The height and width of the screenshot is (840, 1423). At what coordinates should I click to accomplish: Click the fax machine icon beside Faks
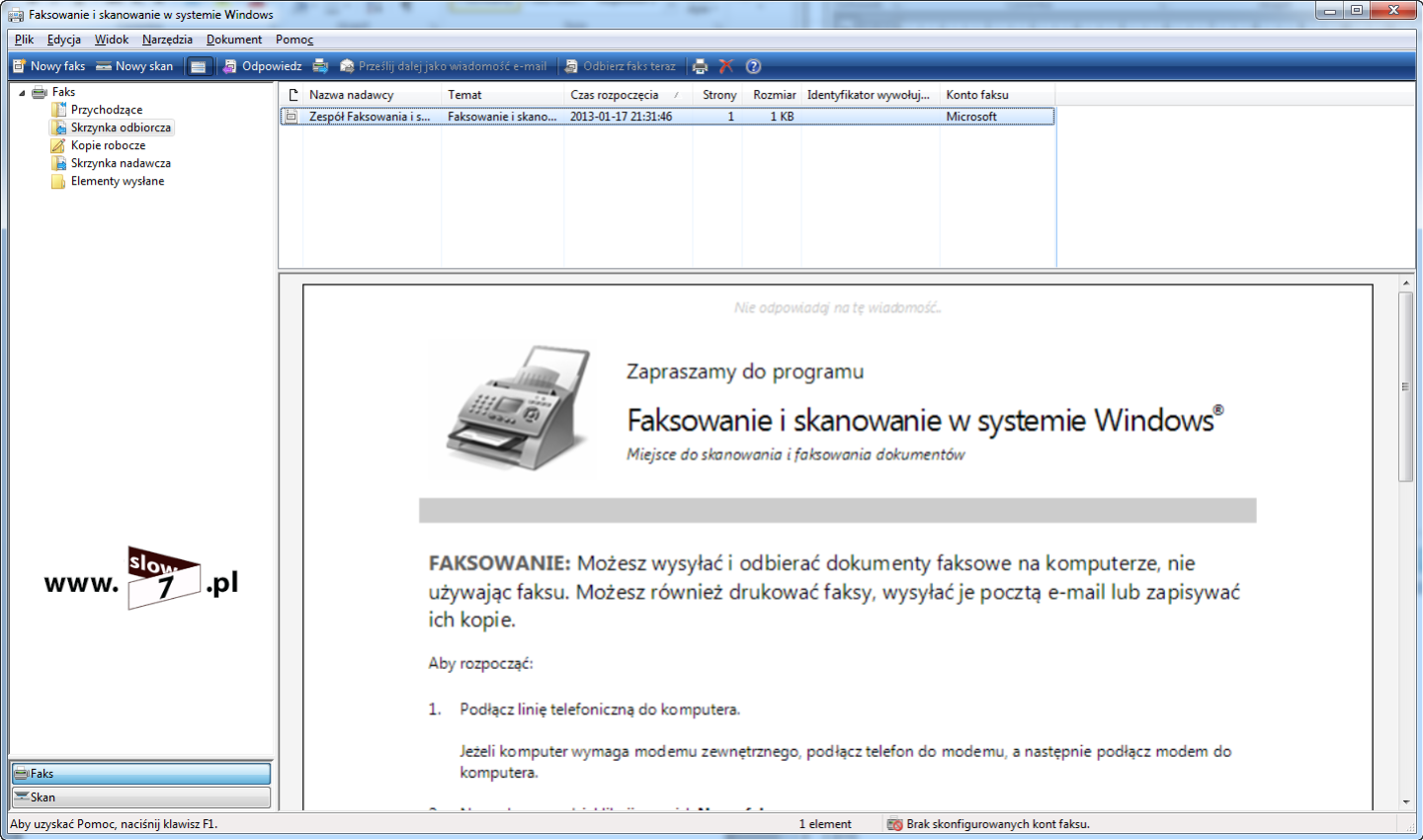(39, 92)
